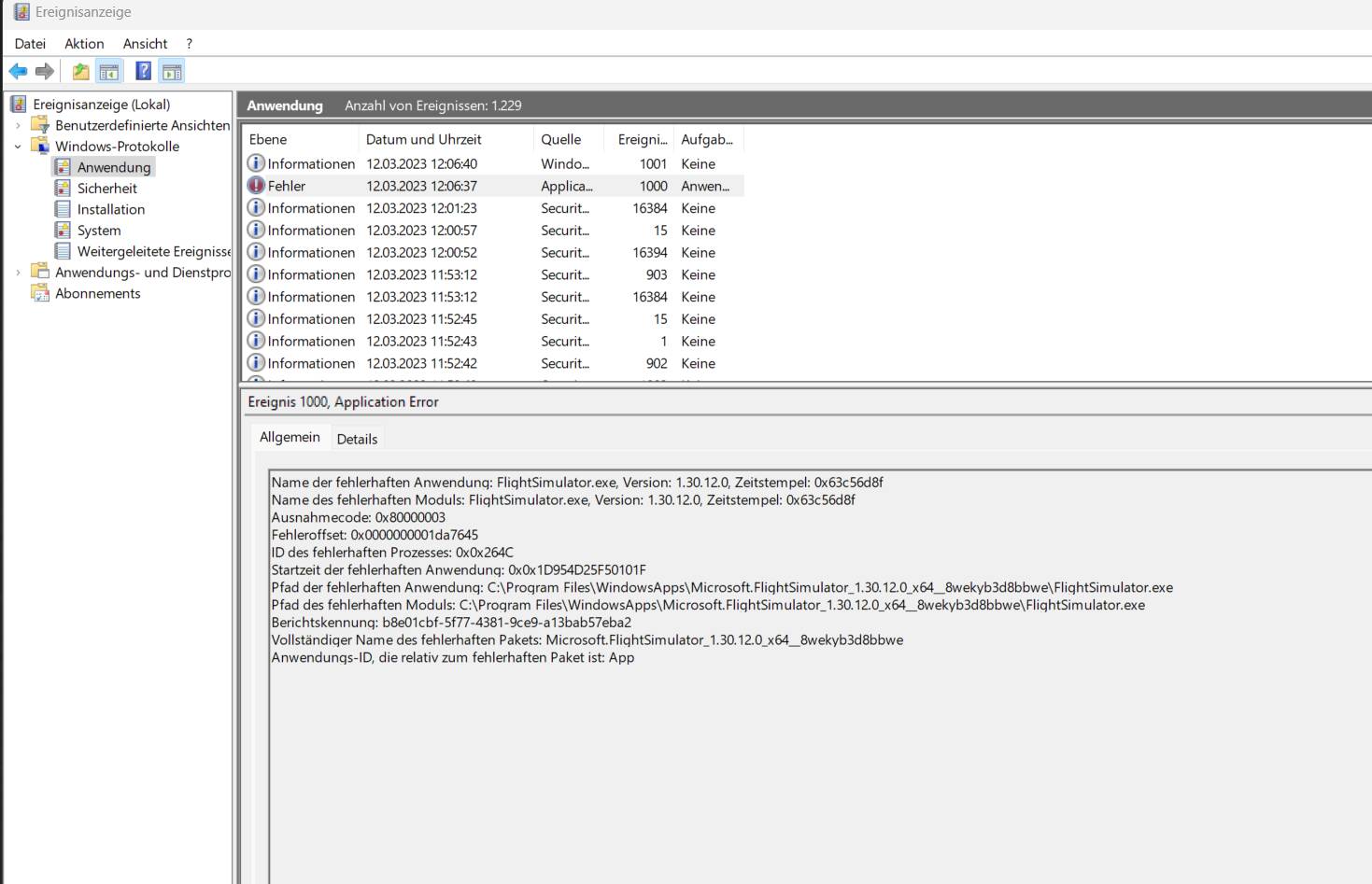This screenshot has height=884, width=1372.
Task: Open the Aktion menu
Action: click(x=84, y=43)
